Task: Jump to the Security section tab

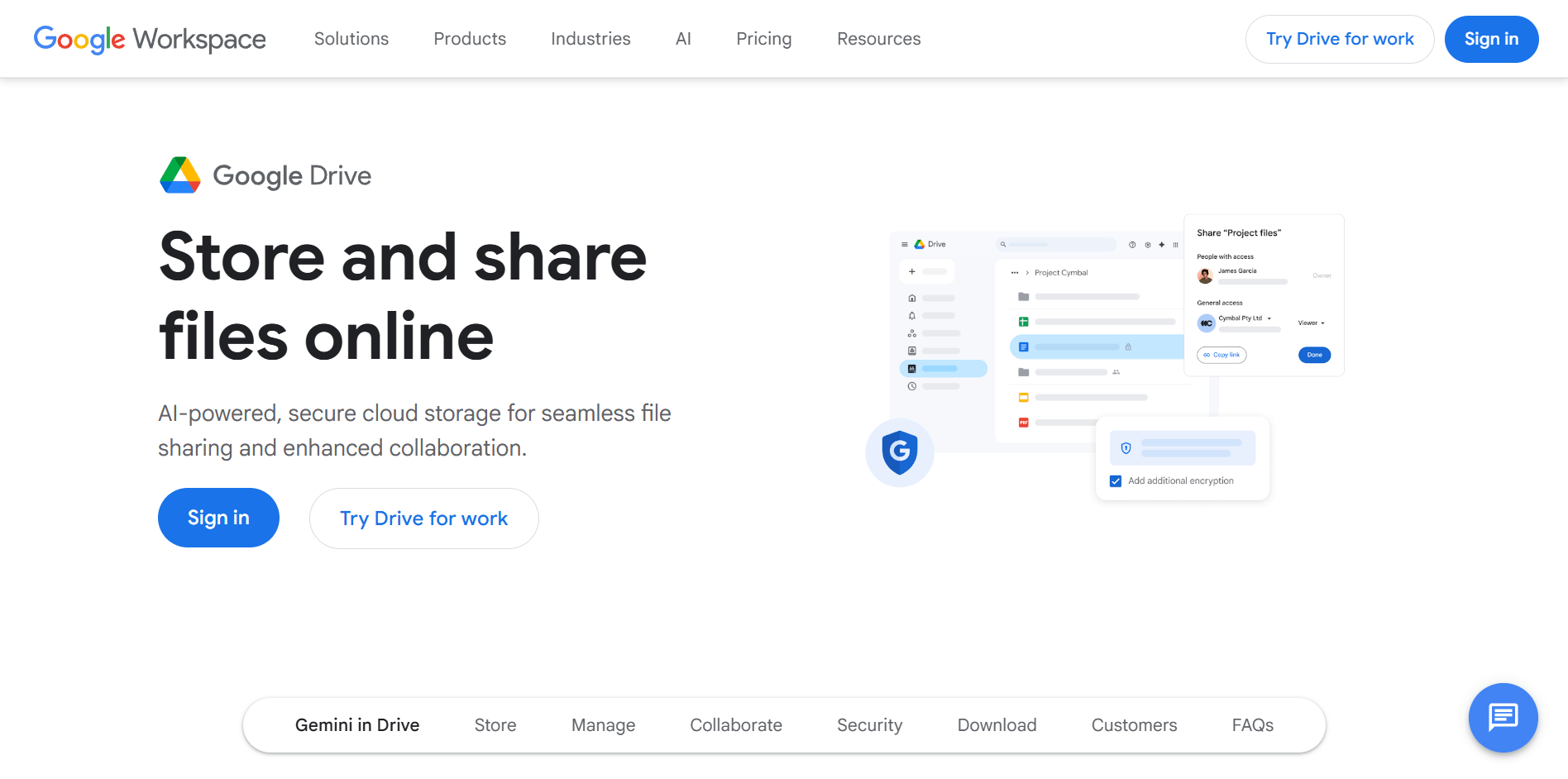Action: tap(870, 725)
